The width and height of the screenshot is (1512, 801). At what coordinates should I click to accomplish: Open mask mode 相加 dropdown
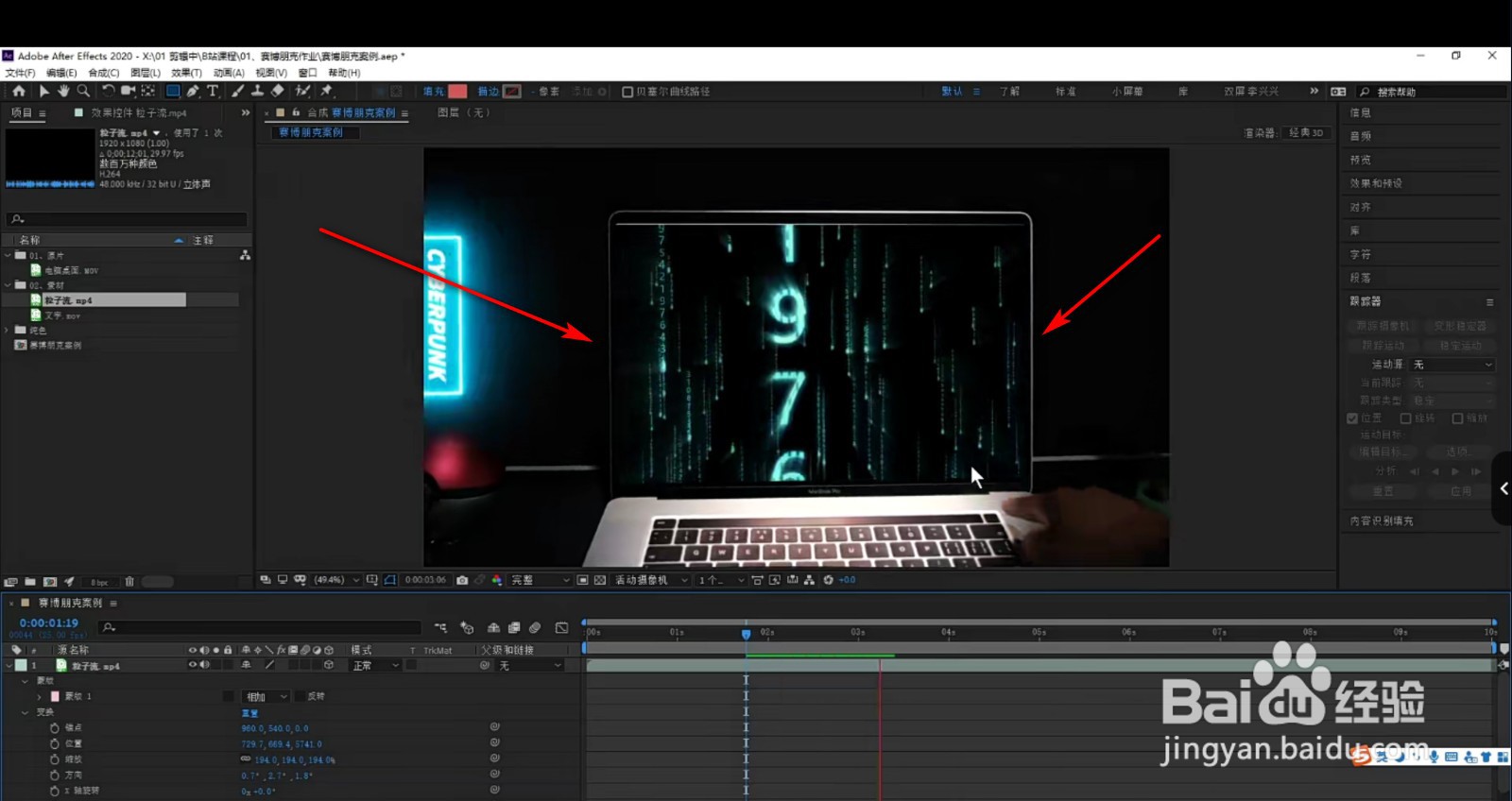pyautogui.click(x=266, y=696)
